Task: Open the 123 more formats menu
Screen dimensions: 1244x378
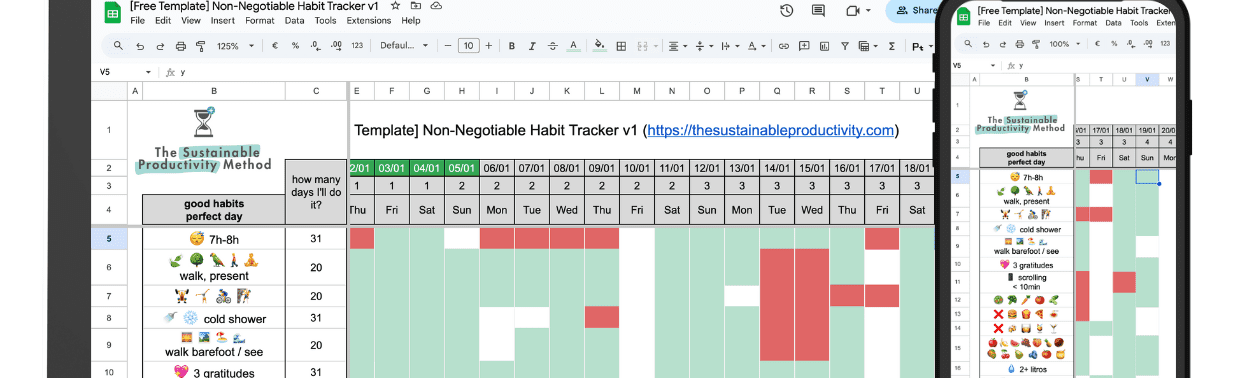Action: [x=357, y=46]
